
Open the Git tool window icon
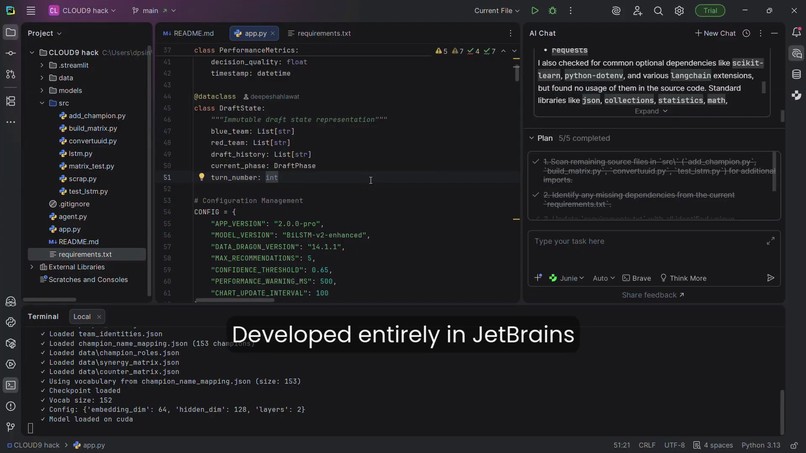[10, 427]
